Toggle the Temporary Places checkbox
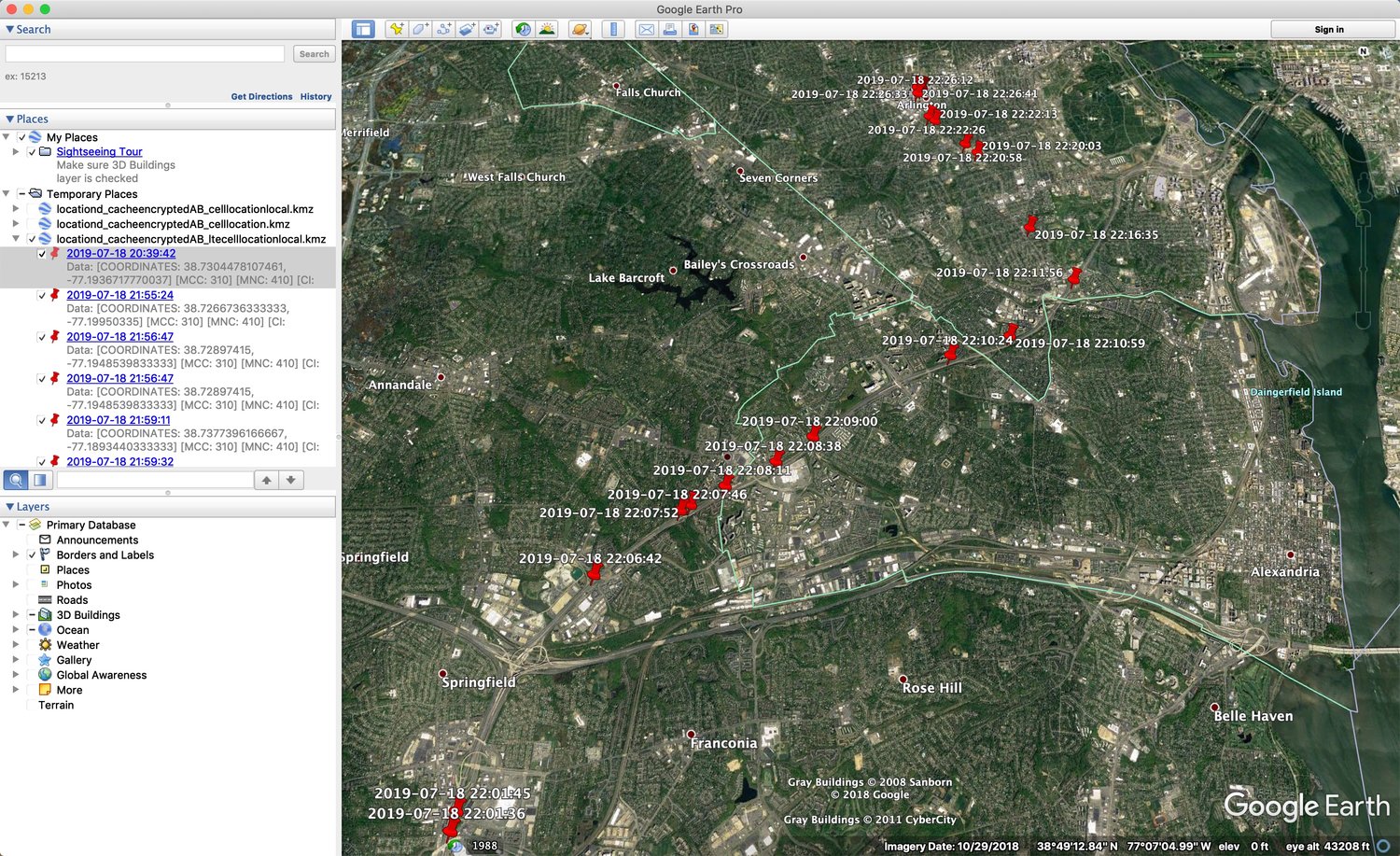 [x=21, y=194]
